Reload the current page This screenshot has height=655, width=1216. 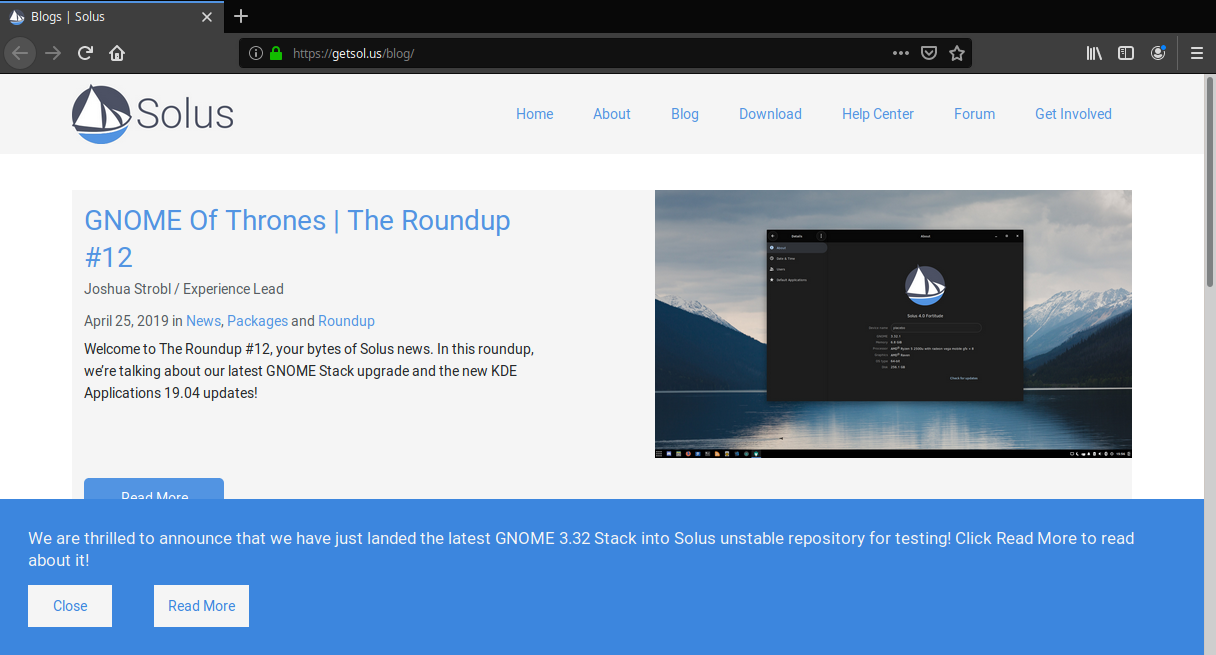click(86, 53)
